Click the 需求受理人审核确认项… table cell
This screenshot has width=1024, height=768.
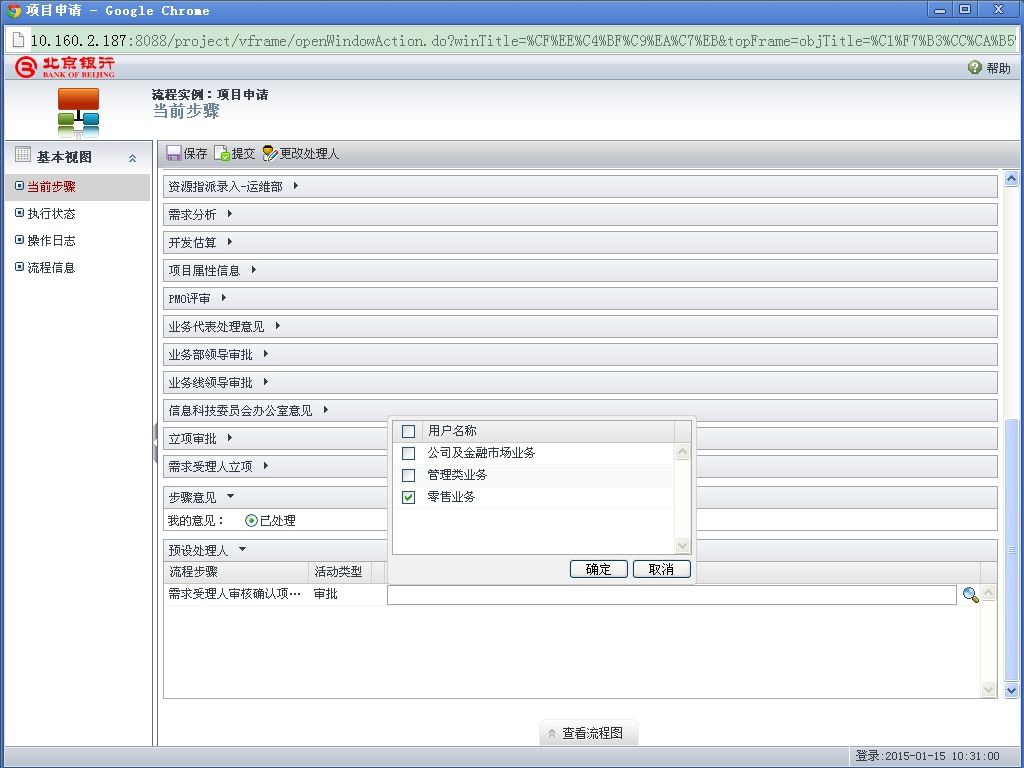[236, 594]
